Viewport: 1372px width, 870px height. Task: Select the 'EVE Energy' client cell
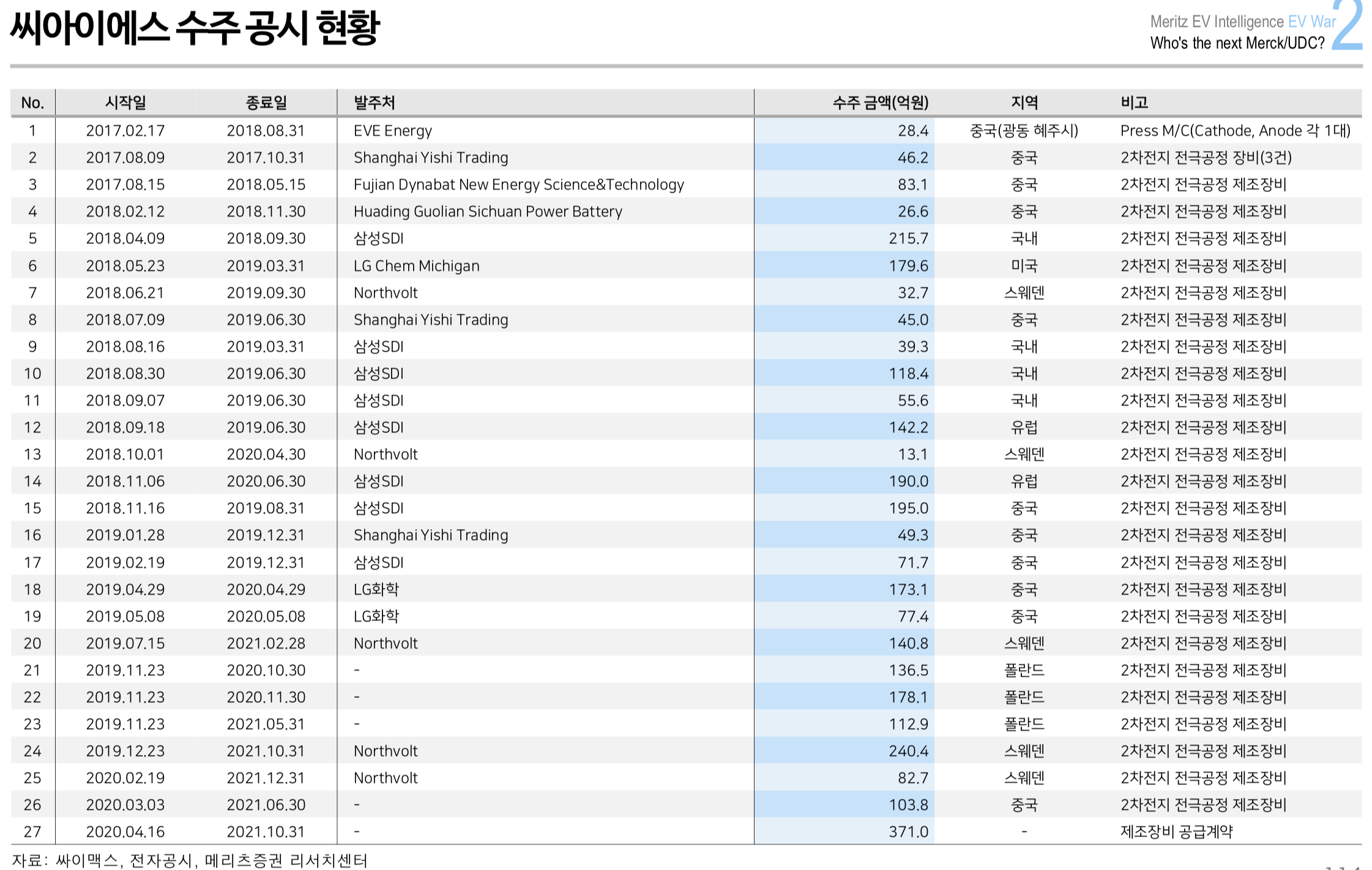point(392,131)
